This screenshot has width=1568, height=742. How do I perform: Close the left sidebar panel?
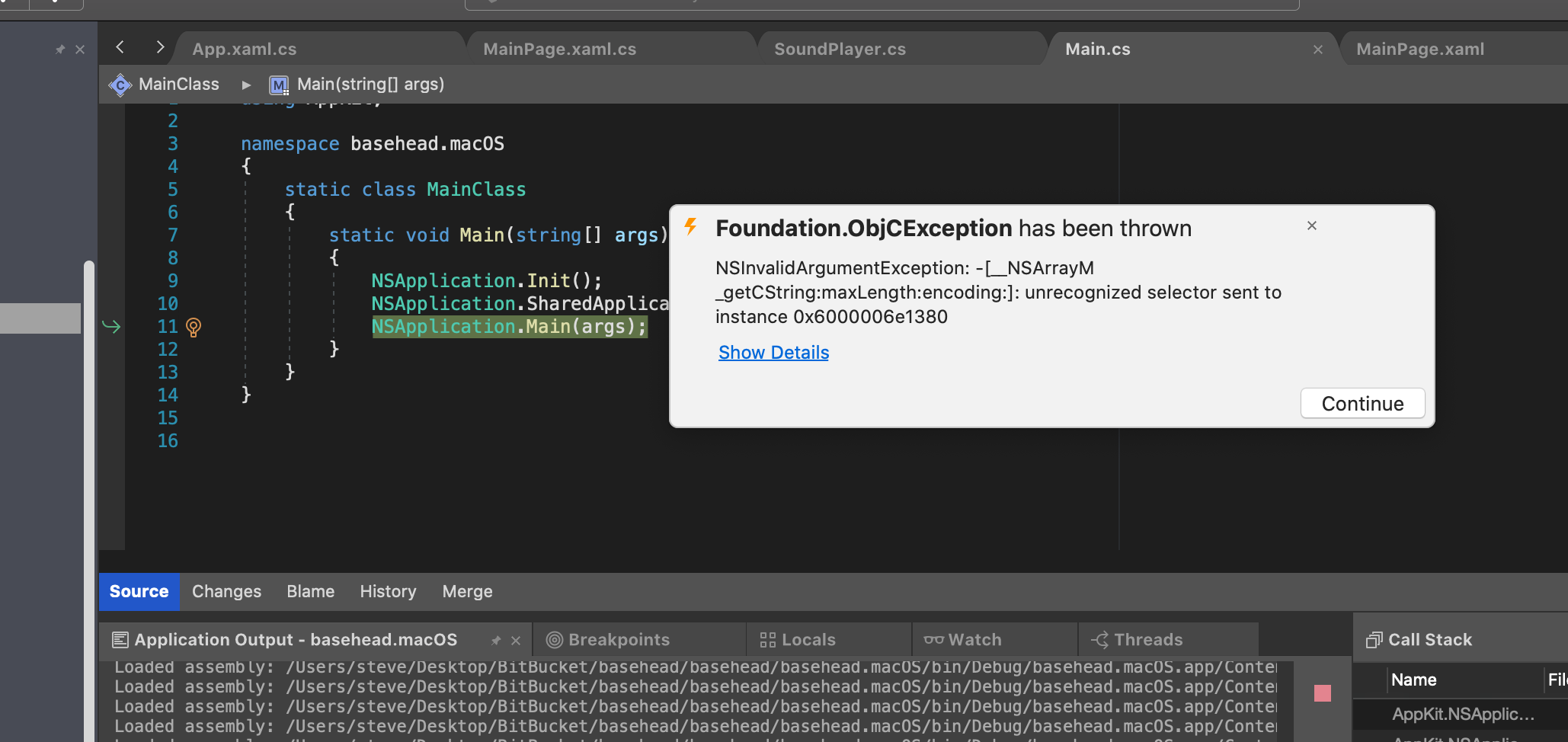pos(80,50)
